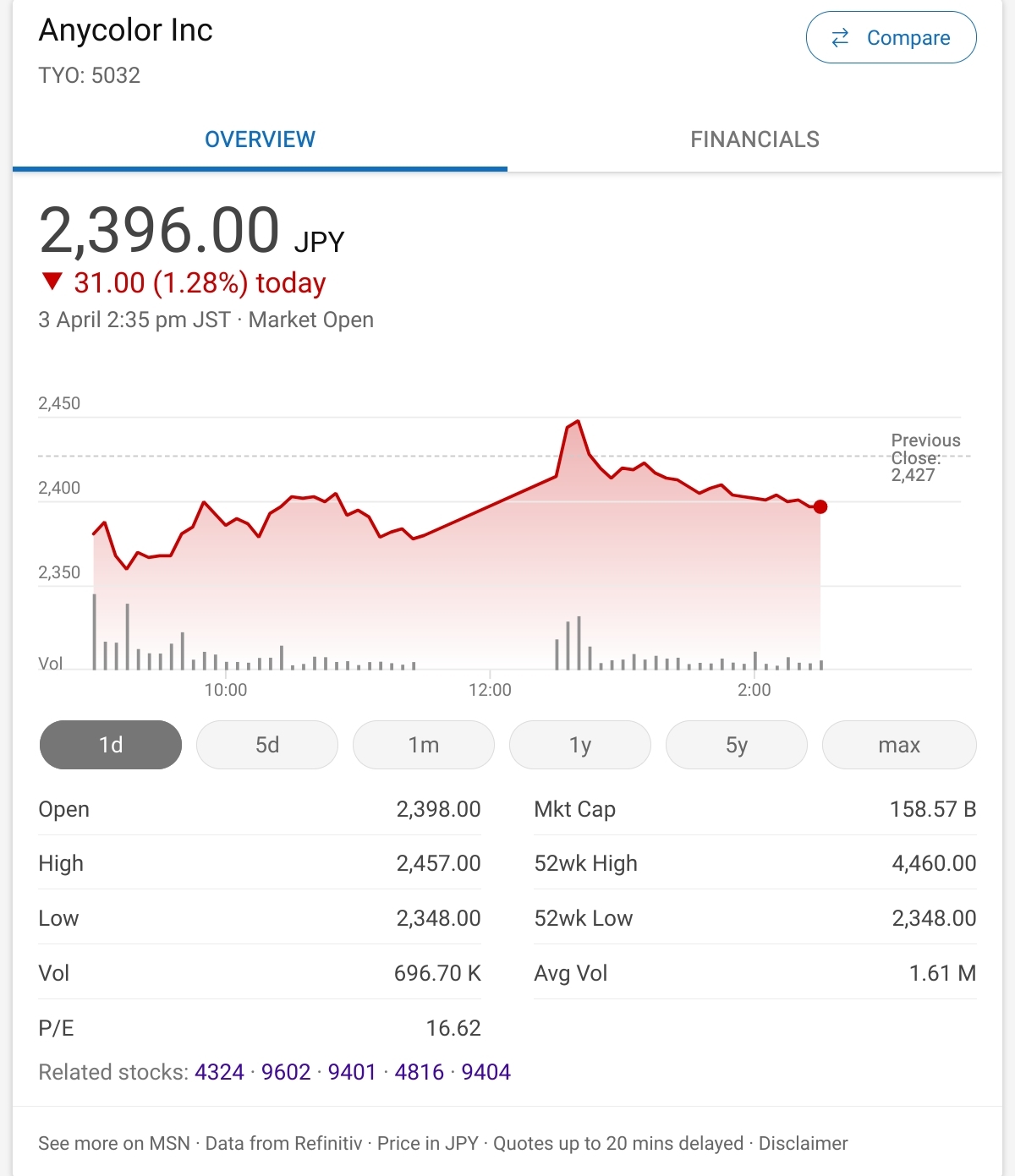Select the 1d chart range
Image resolution: width=1015 pixels, height=1176 pixels.
(x=111, y=745)
